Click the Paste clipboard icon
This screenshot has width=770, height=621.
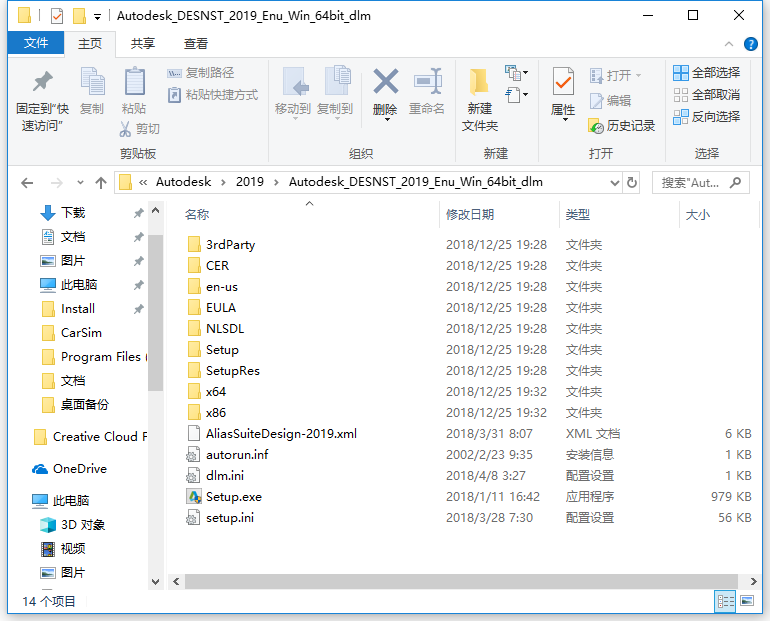pyautogui.click(x=134, y=81)
